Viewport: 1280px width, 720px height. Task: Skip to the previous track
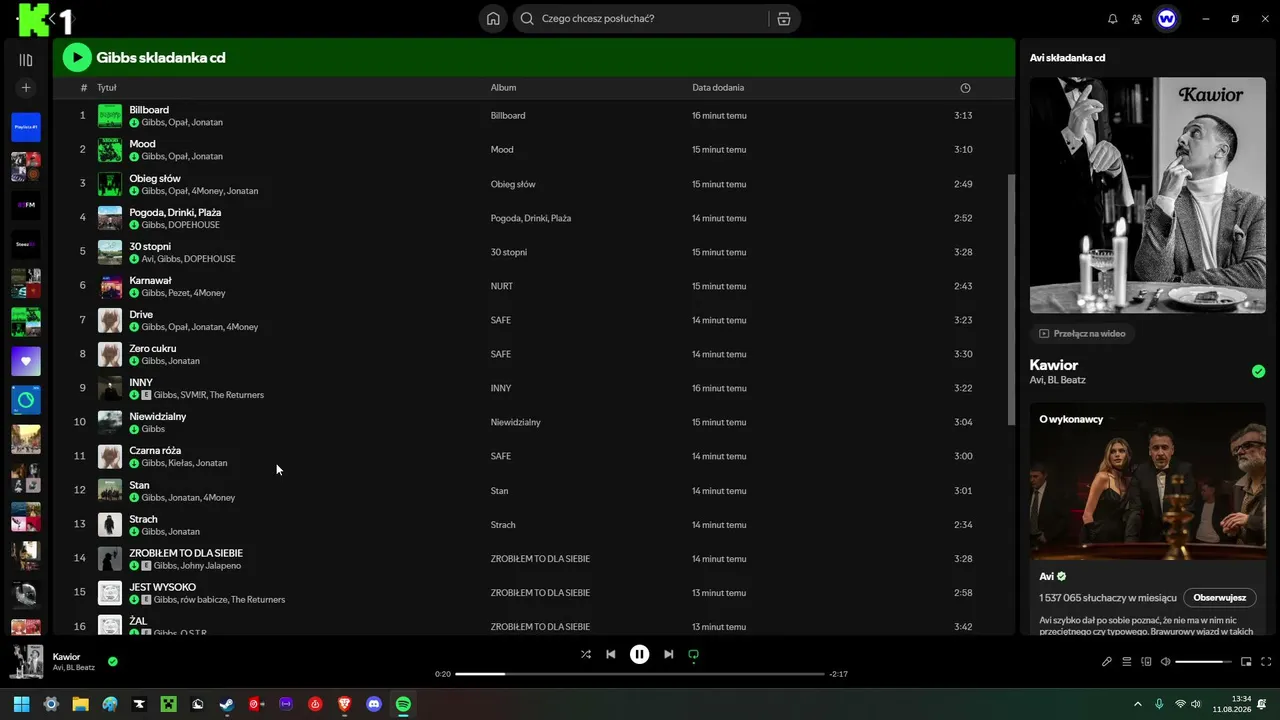611,654
